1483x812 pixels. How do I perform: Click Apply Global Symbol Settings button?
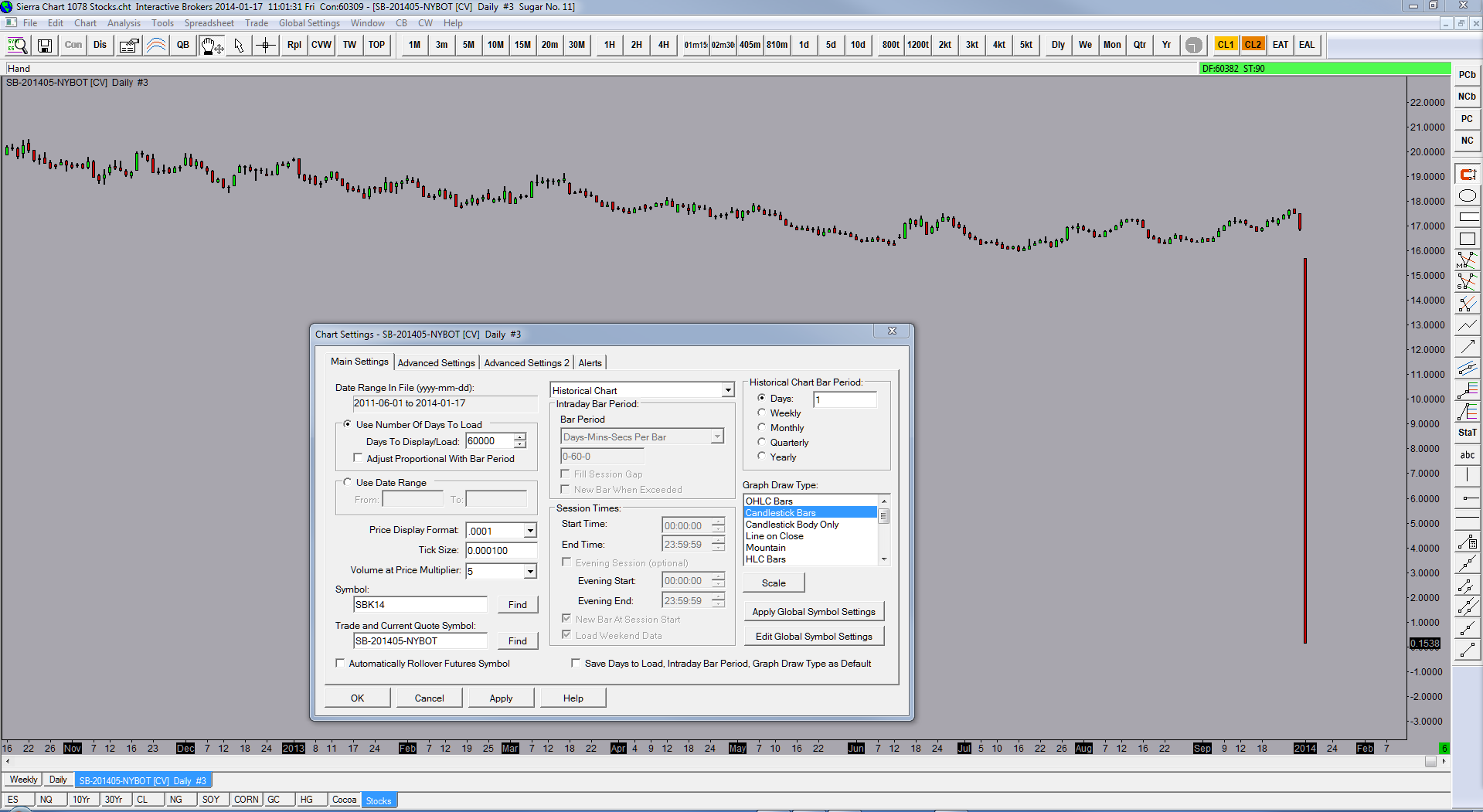[814, 611]
